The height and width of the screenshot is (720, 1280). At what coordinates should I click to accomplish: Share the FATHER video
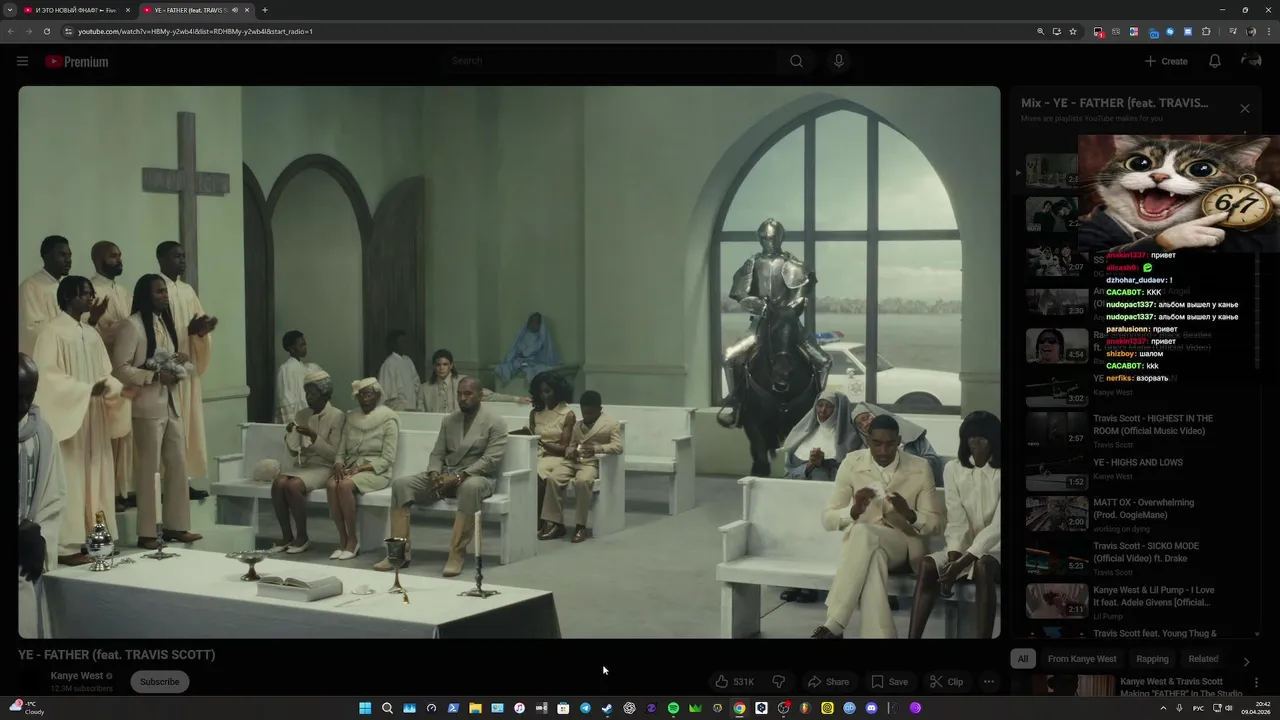(x=828, y=682)
